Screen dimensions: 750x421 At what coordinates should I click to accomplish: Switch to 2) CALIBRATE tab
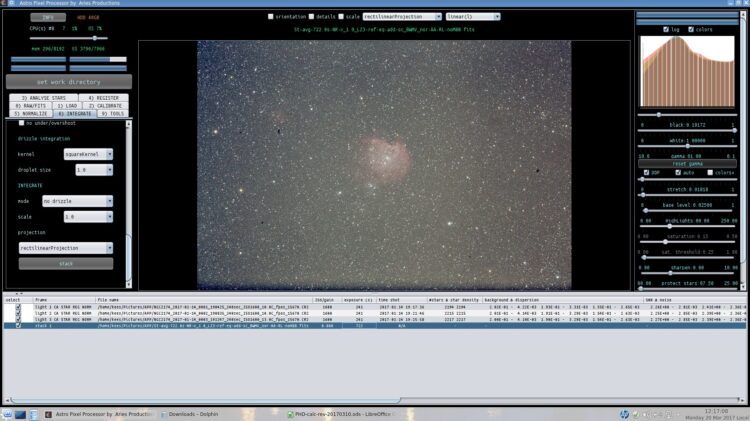tap(105, 106)
